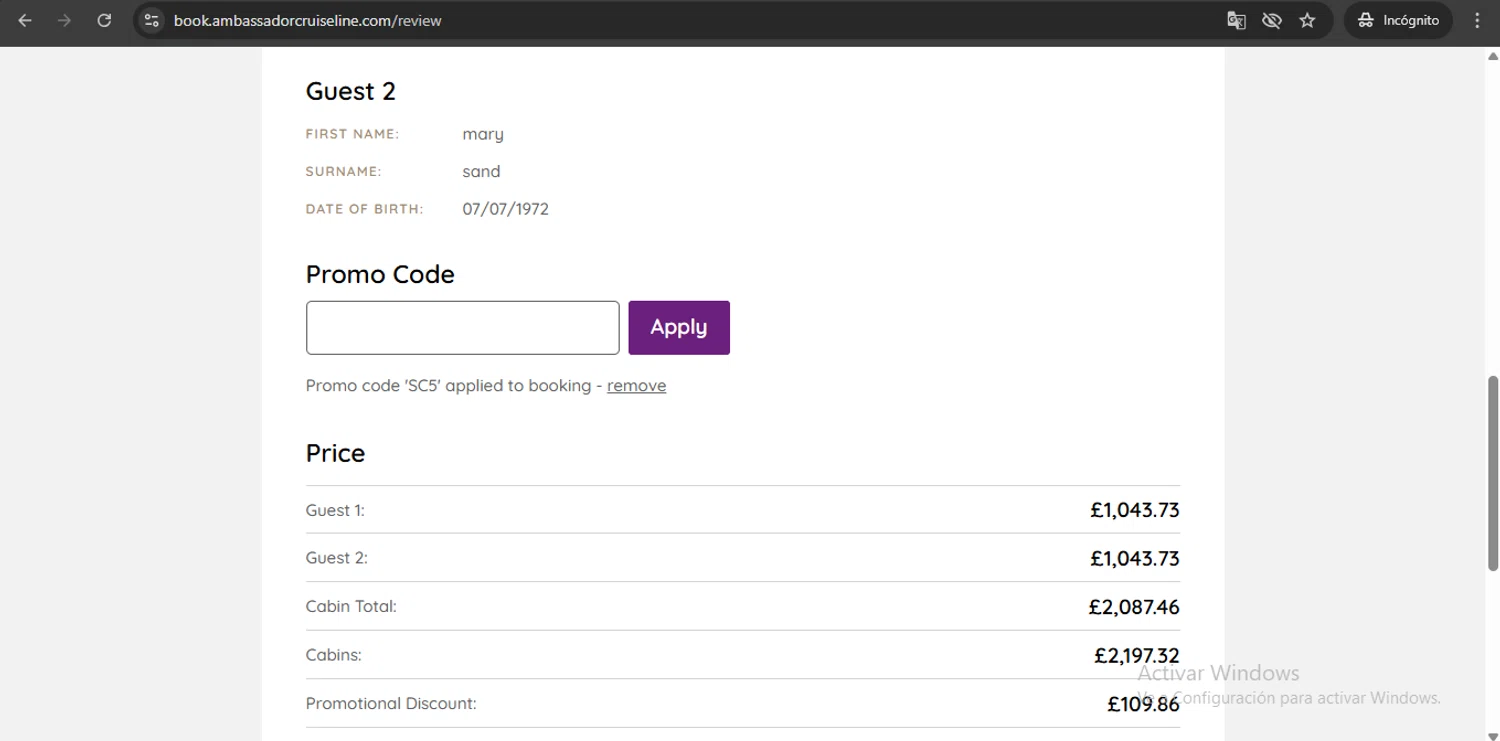Click the DATE OF BIRTH label
1500x741 pixels.
(x=364, y=209)
